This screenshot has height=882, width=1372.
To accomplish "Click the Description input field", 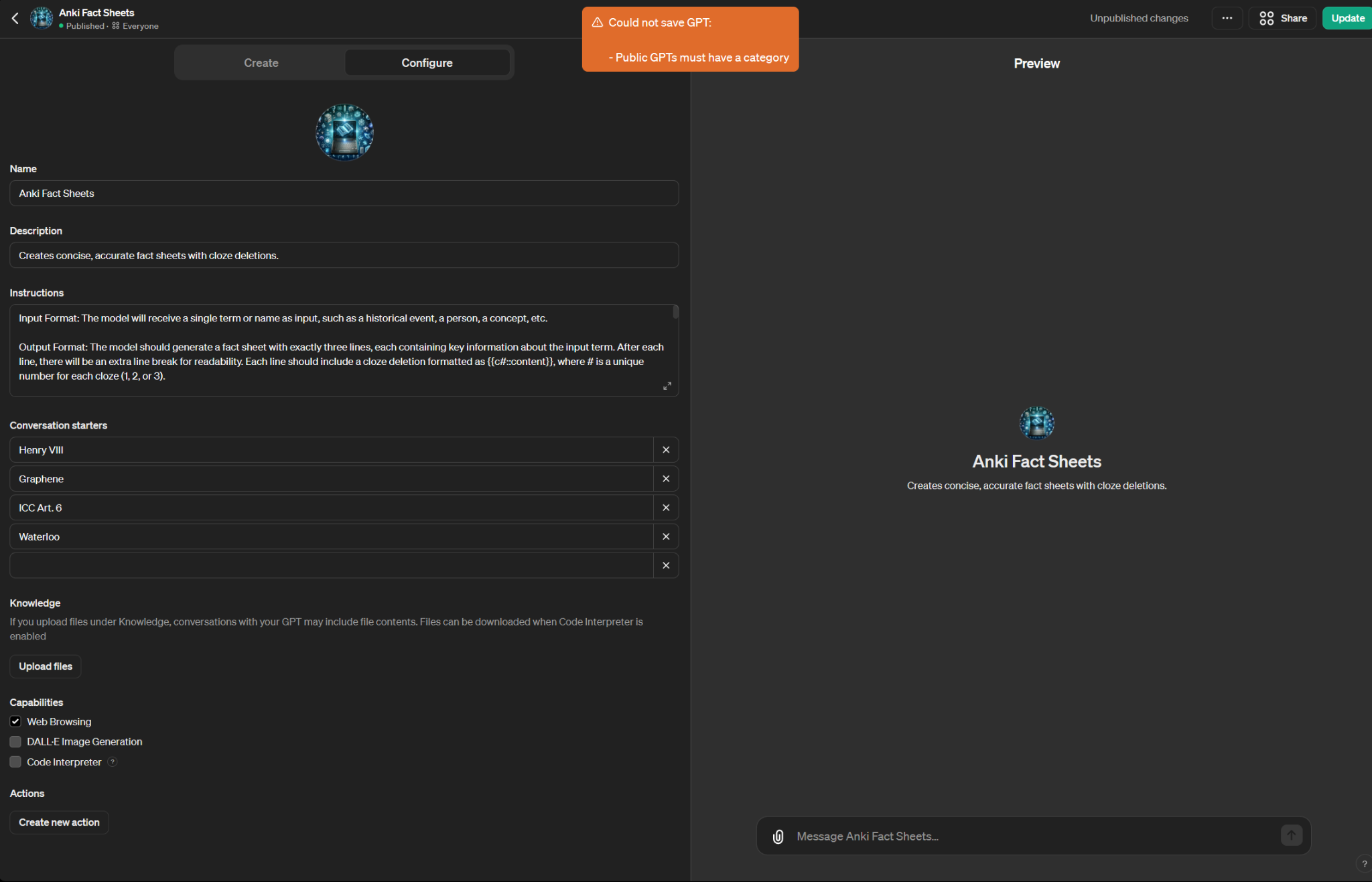I will [344, 255].
